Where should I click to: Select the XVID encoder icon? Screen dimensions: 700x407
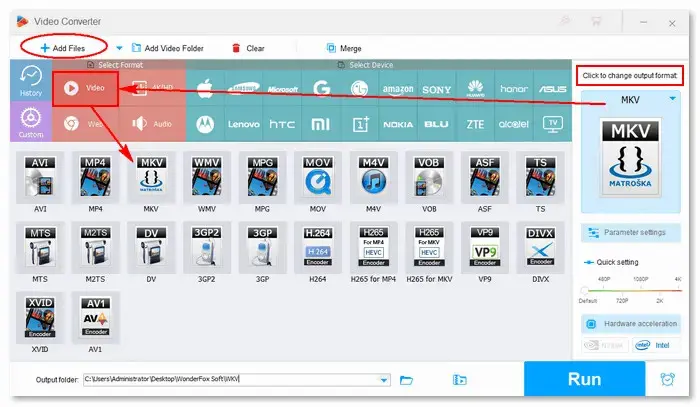pyautogui.click(x=40, y=318)
